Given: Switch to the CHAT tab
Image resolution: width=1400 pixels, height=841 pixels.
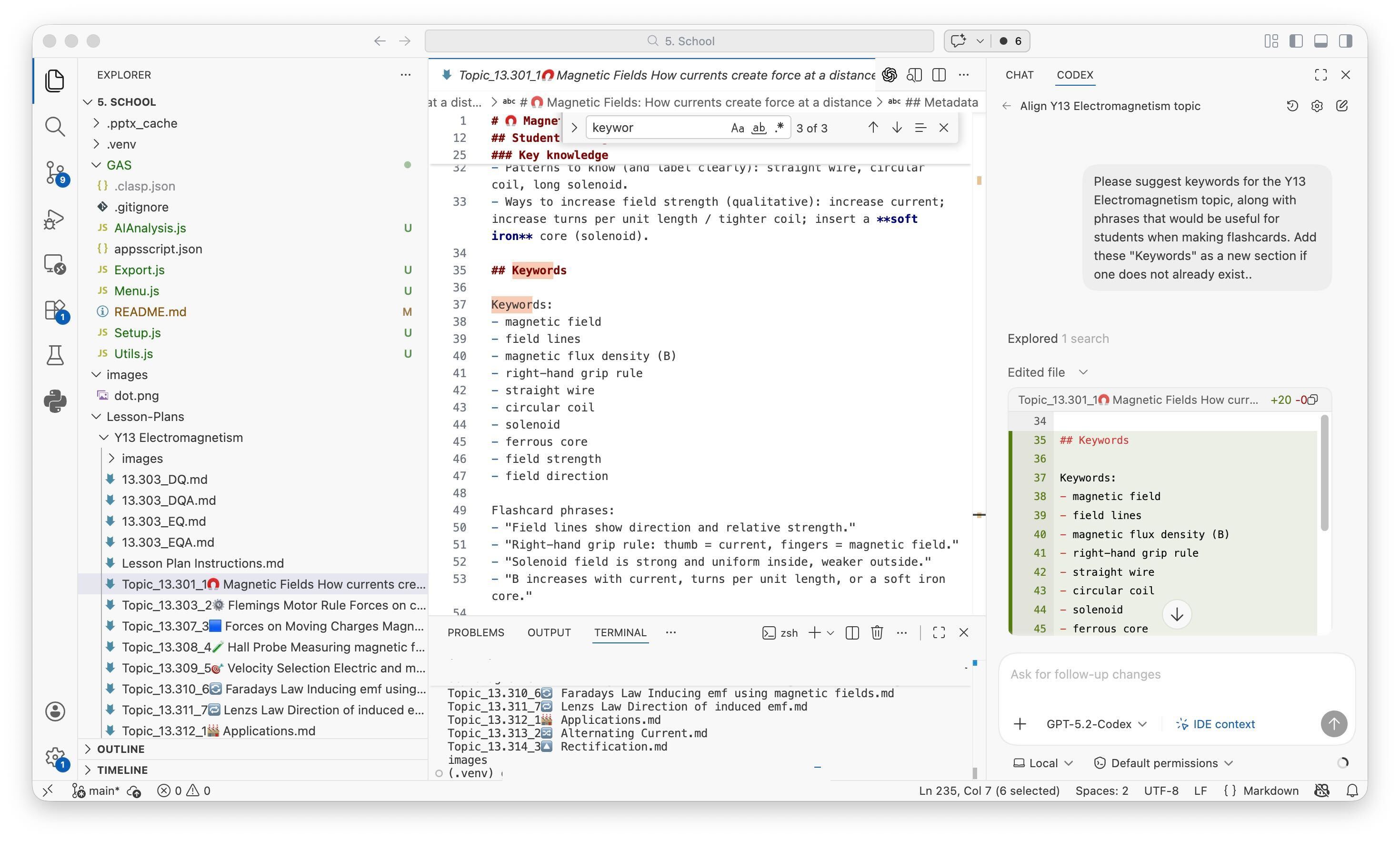Looking at the screenshot, I should (x=1019, y=74).
